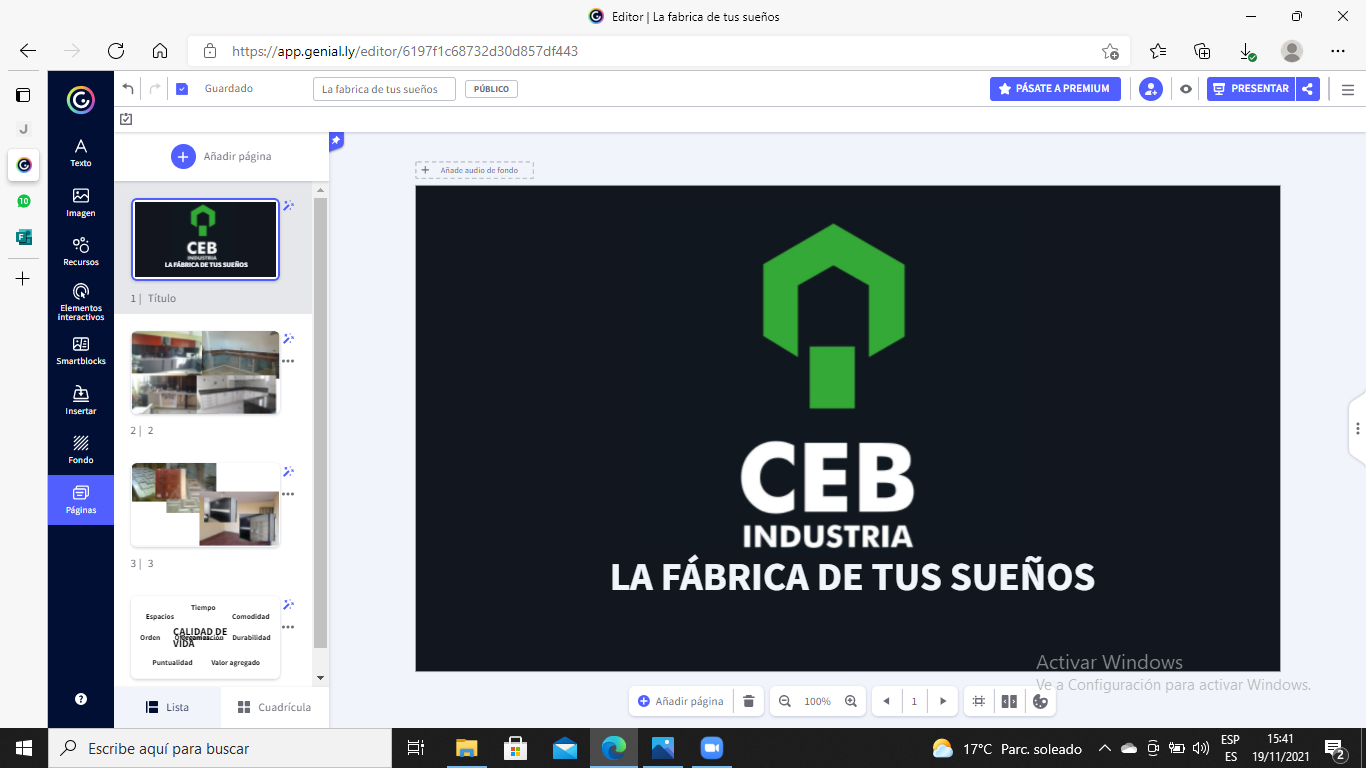Click the magic wand on the Título slide
This screenshot has height=768, width=1366.
click(x=289, y=206)
